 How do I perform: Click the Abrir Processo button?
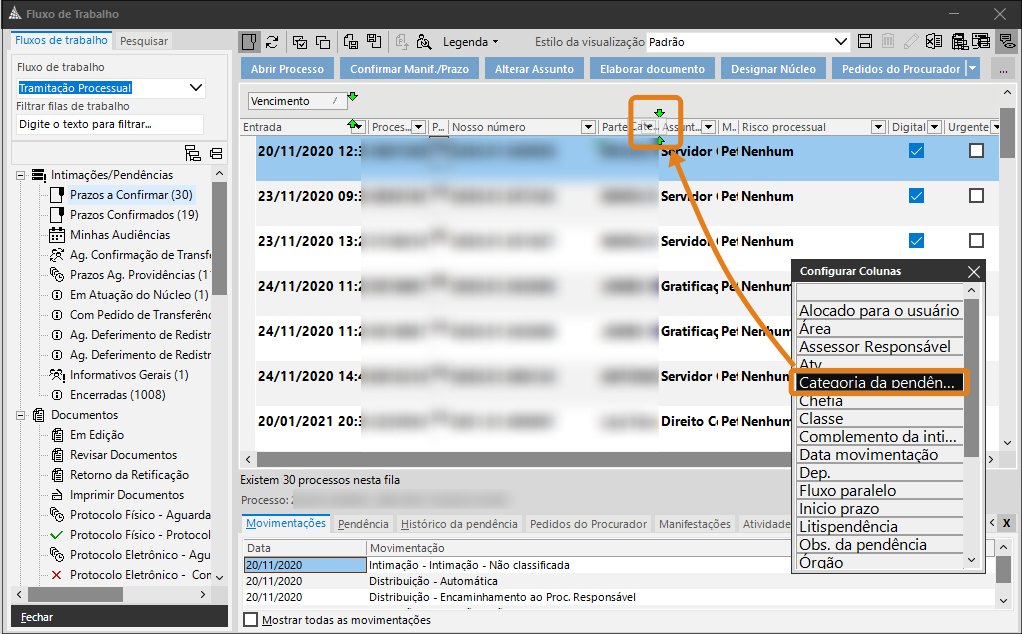(x=287, y=69)
